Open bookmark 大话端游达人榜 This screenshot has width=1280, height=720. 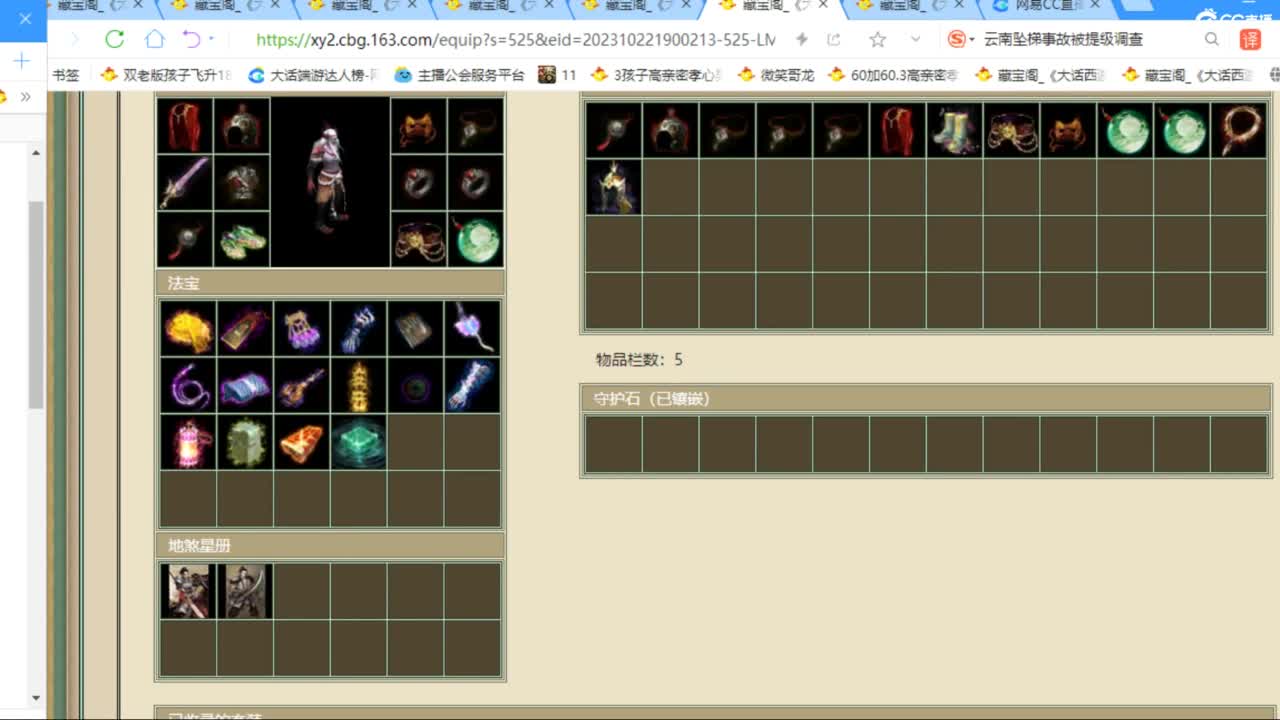coord(313,75)
